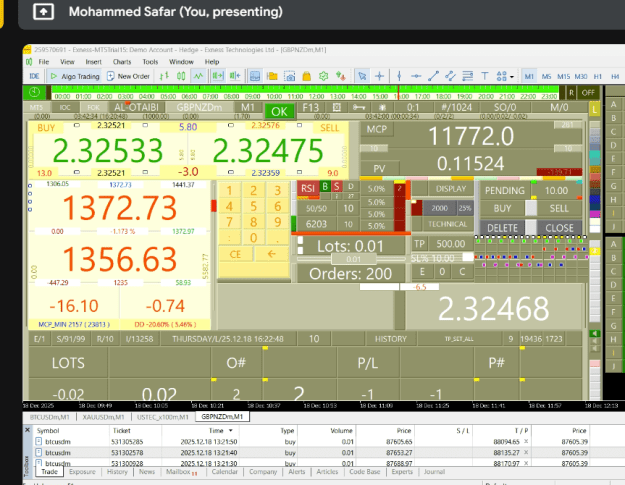Toggle the R button next to OFF
Screen dimensions: 625x485
click(571, 93)
